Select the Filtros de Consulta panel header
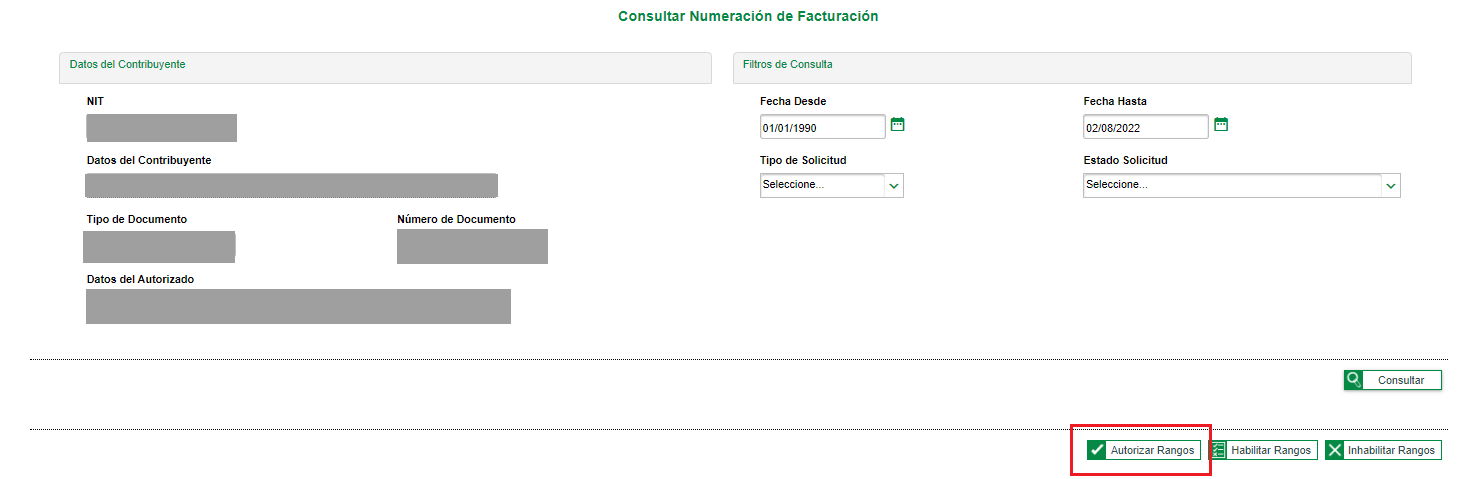The image size is (1475, 479). 1071,66
